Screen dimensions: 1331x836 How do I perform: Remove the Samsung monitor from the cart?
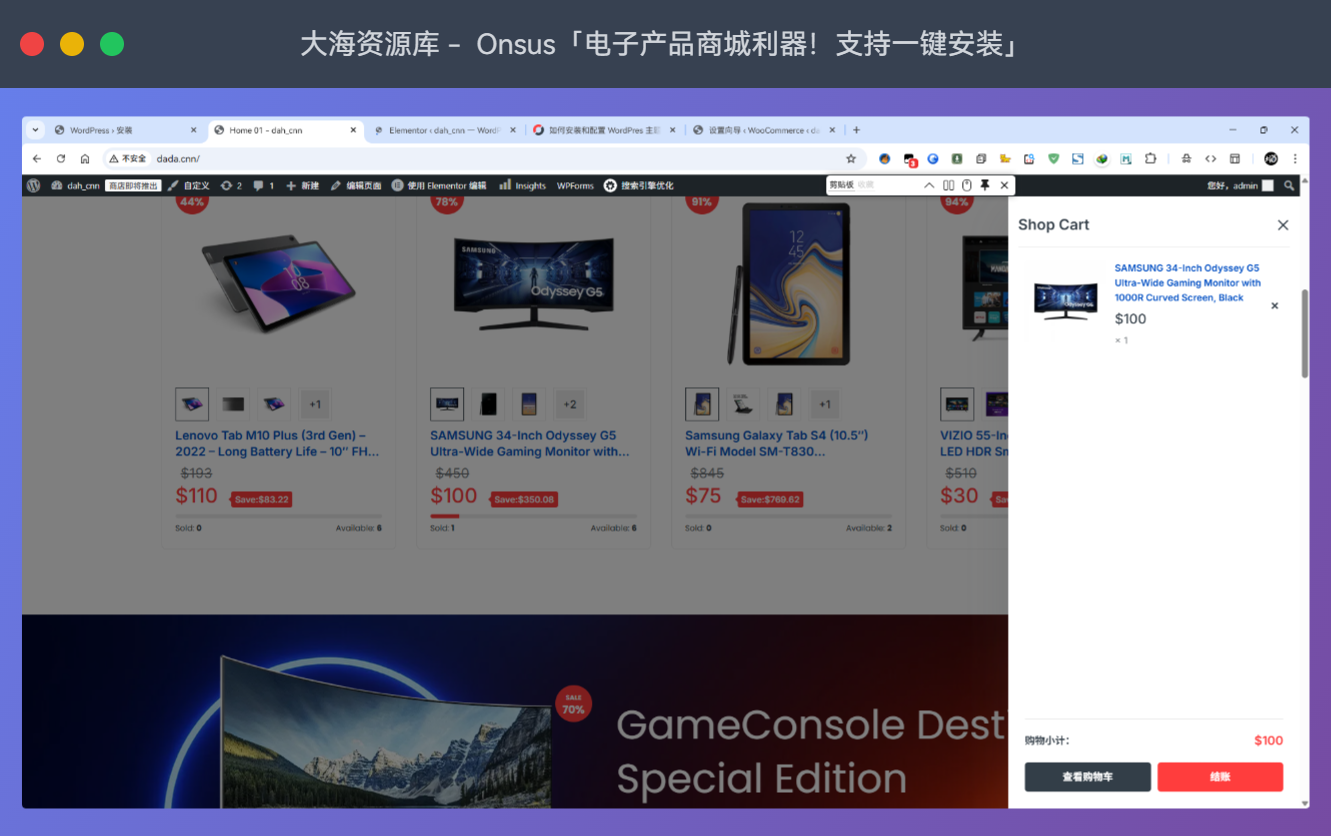coord(1274,306)
